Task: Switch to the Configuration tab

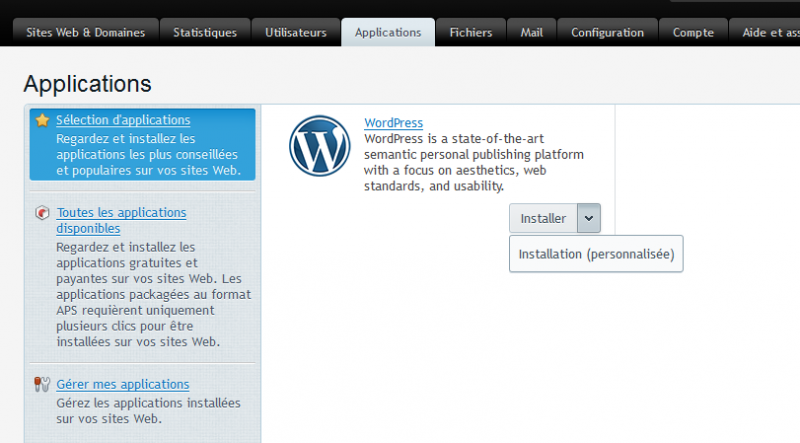Action: click(x=608, y=33)
